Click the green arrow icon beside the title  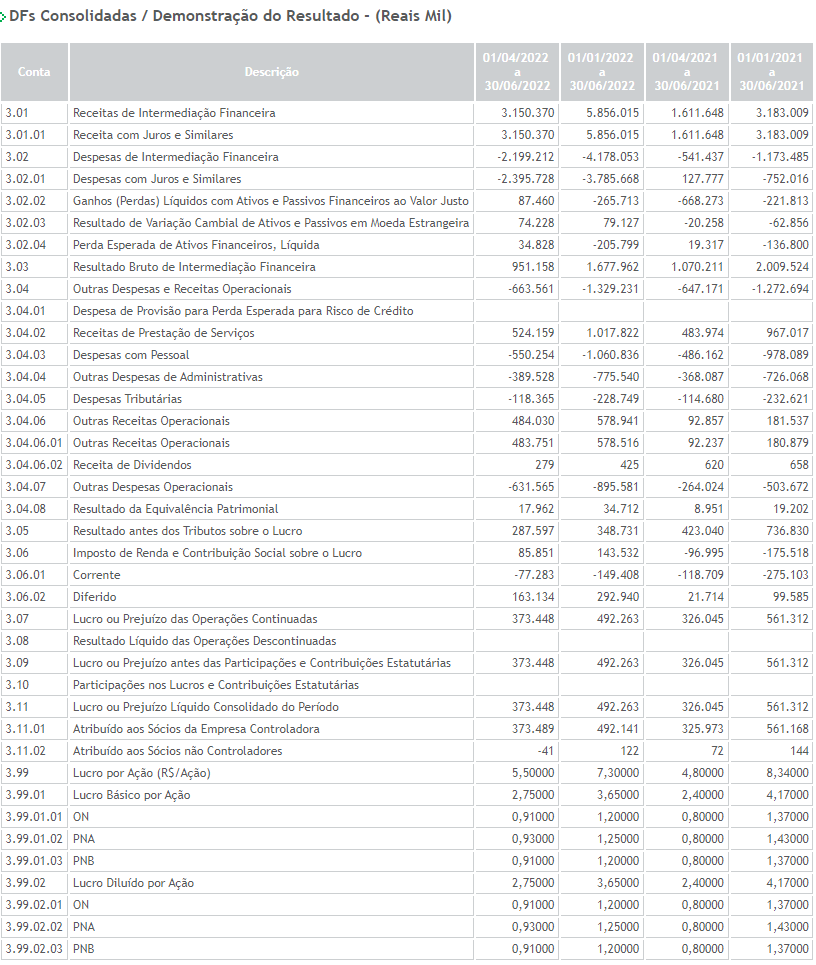[3, 17]
